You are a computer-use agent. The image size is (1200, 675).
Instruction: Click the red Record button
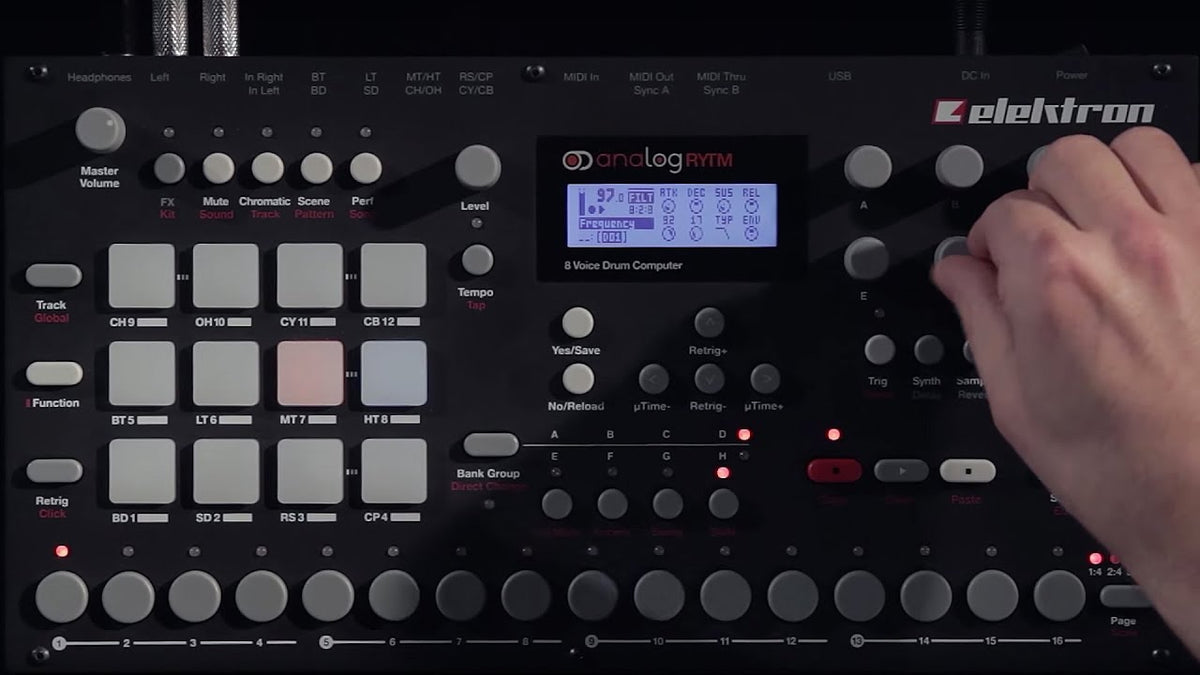834,470
